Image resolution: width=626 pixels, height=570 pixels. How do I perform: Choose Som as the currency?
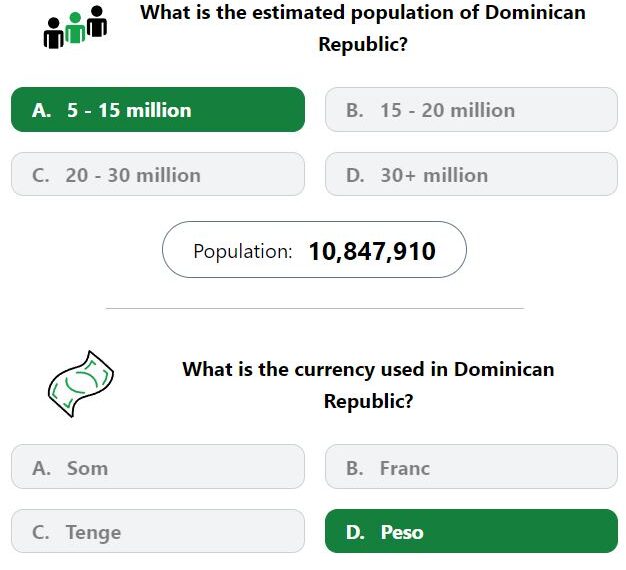pos(158,467)
